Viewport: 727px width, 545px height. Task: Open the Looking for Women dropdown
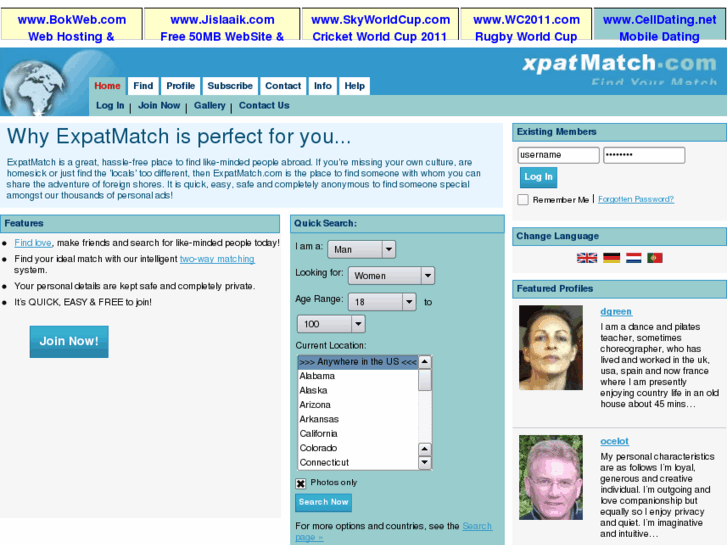tap(391, 276)
